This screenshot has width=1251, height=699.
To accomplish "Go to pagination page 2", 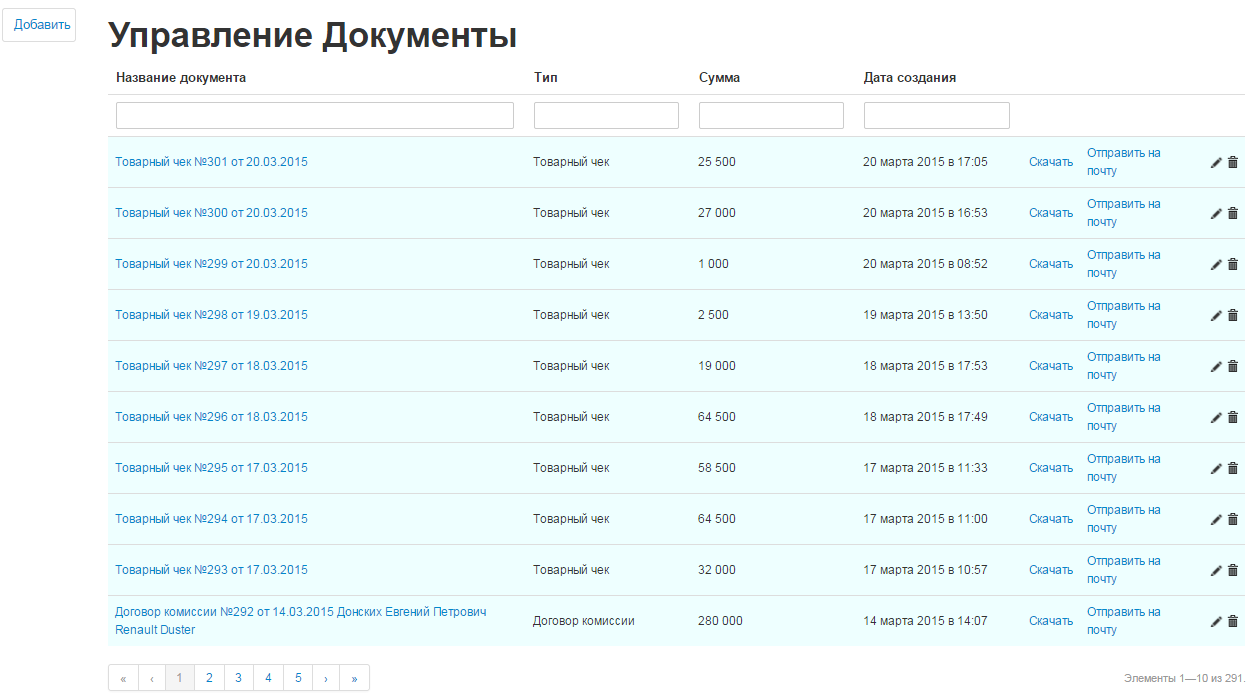I will tap(209, 678).
